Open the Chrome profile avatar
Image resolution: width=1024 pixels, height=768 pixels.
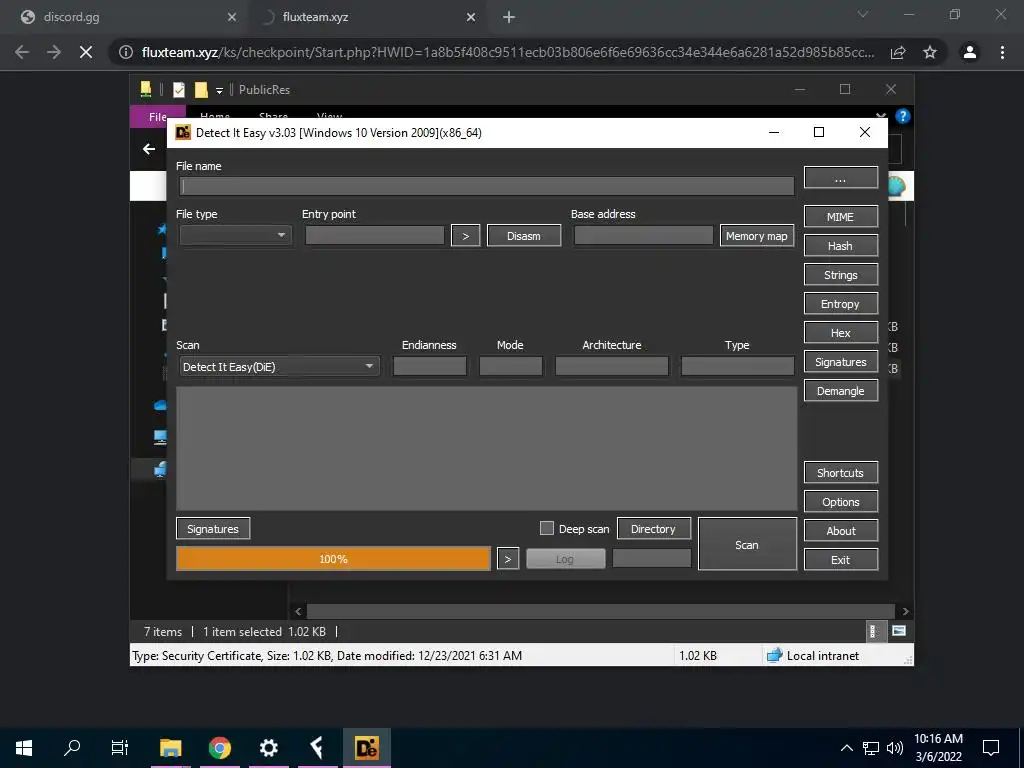[970, 52]
